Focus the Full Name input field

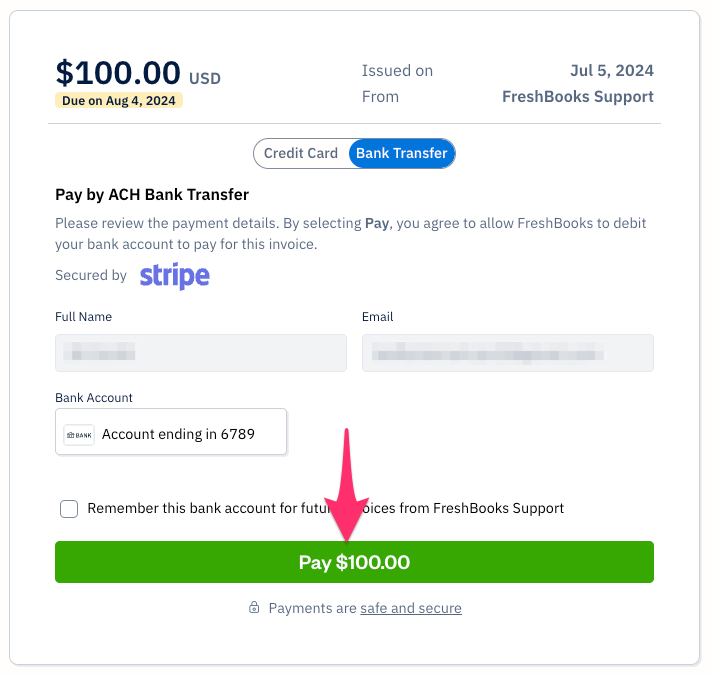(200, 353)
